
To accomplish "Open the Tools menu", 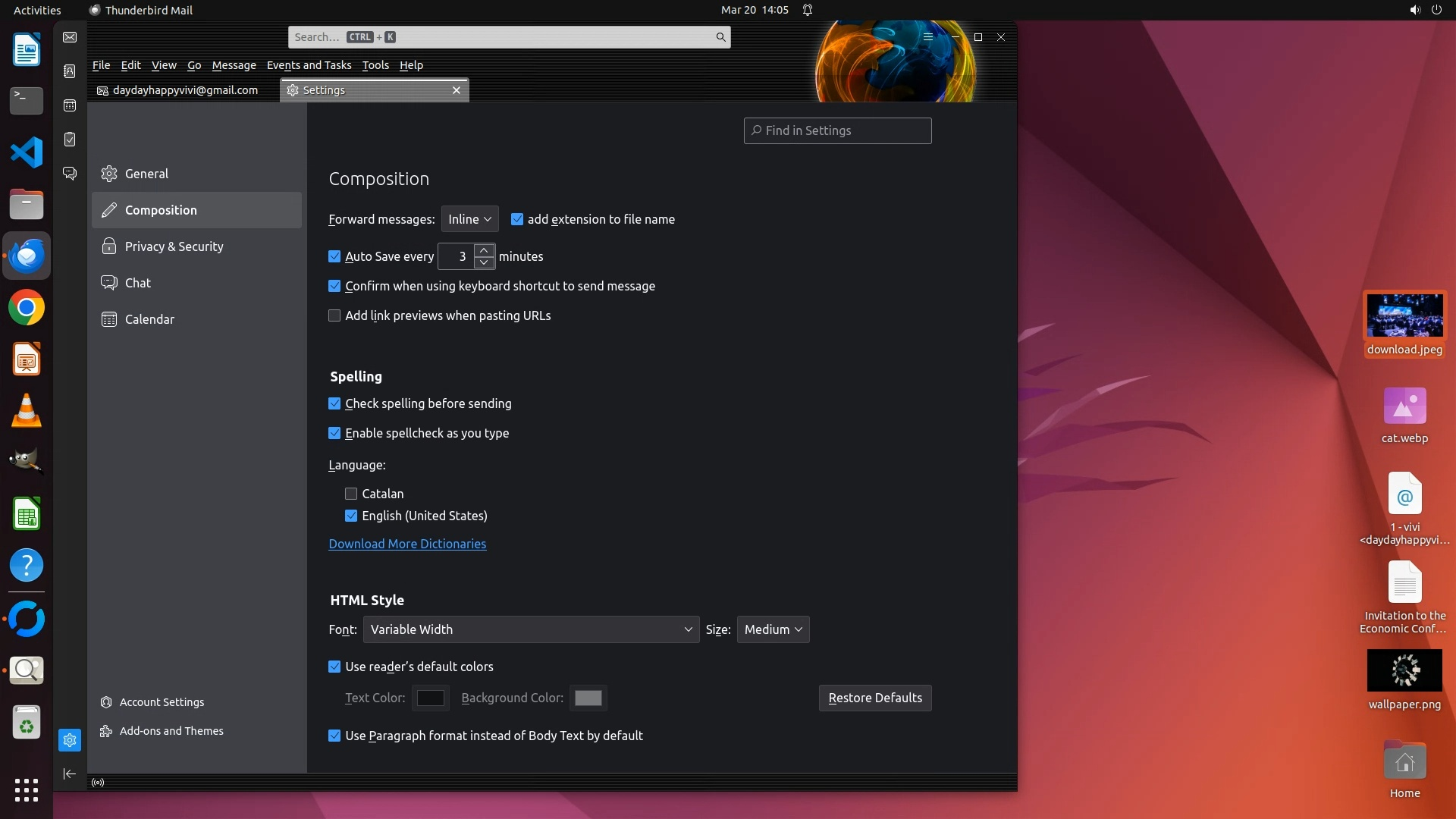I will [x=375, y=65].
